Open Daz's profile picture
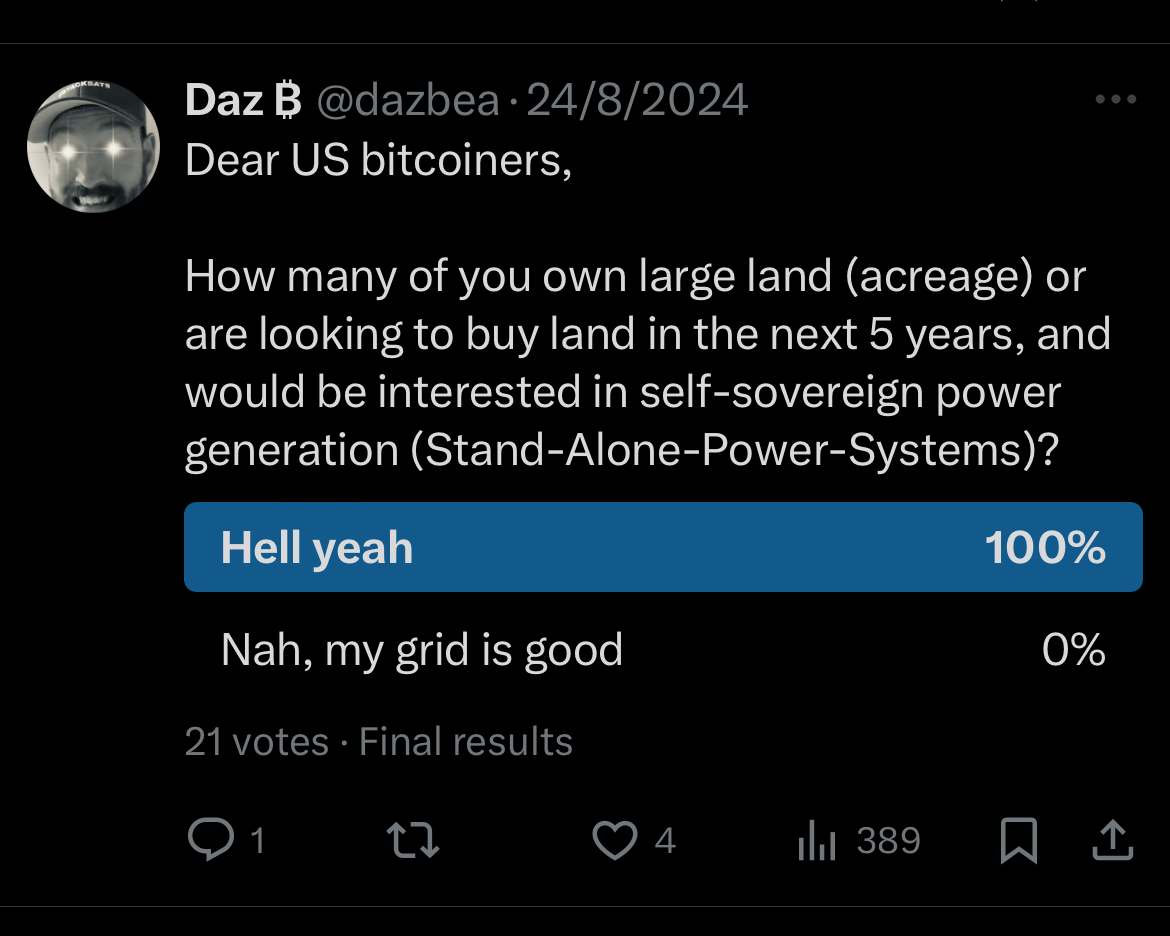 click(x=93, y=145)
